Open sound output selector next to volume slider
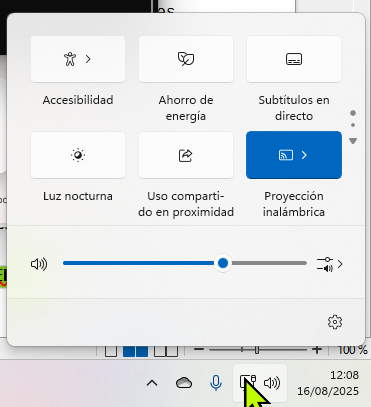This screenshot has width=371, height=407. pos(329,264)
